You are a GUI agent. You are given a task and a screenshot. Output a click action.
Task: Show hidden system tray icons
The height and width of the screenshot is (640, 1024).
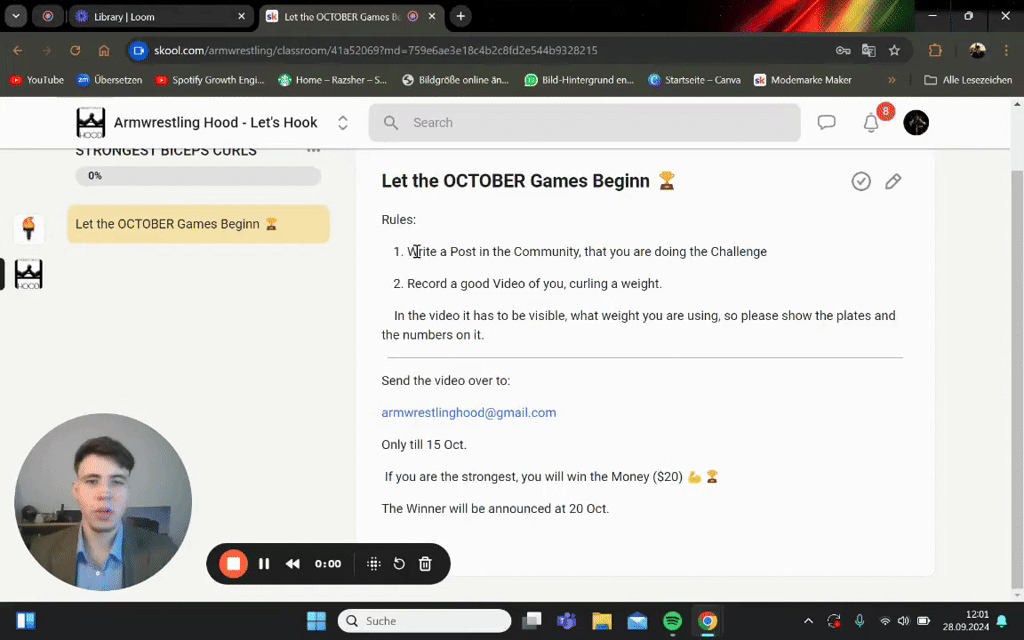click(808, 620)
